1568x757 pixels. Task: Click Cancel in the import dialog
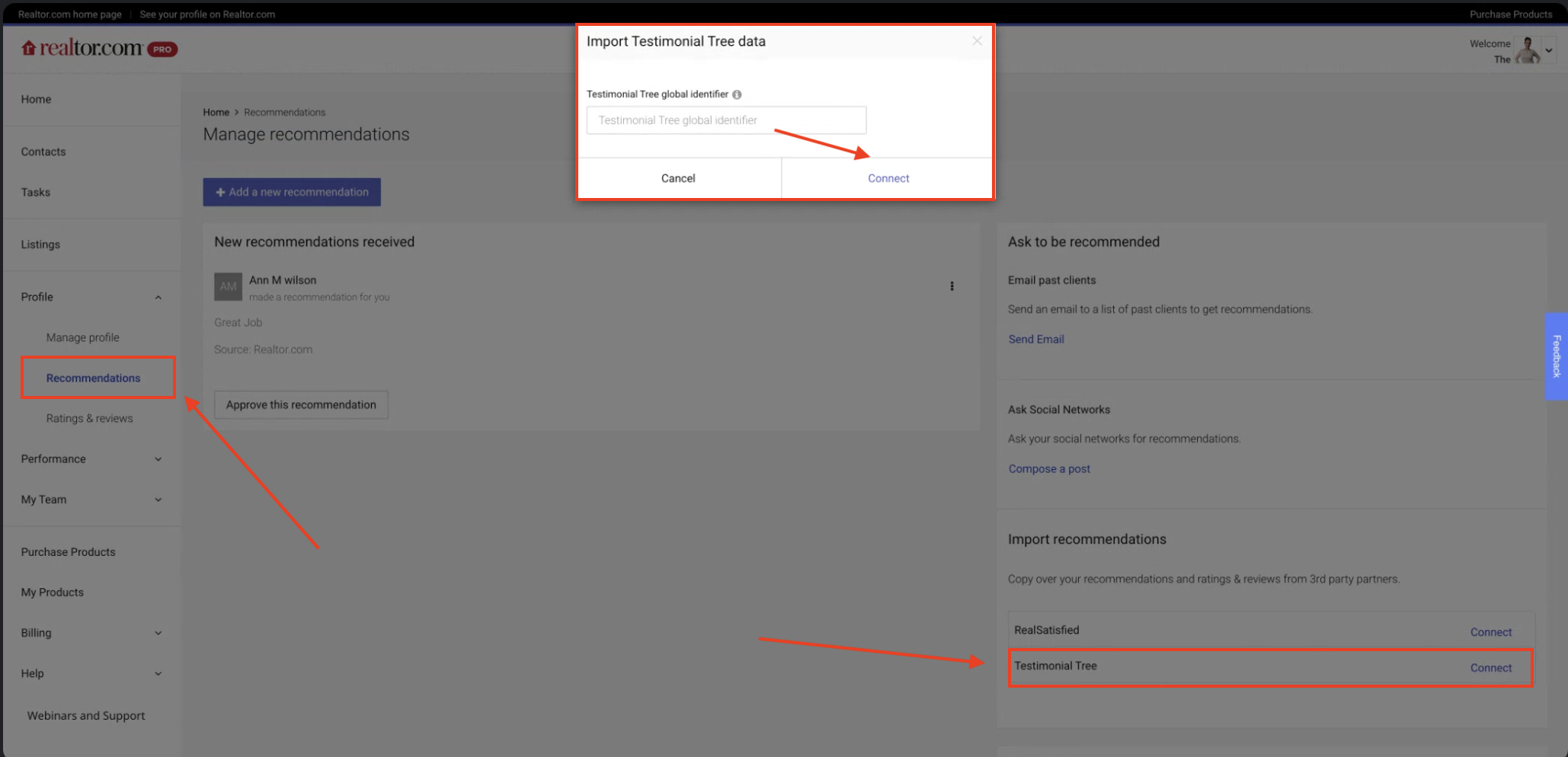coord(678,178)
